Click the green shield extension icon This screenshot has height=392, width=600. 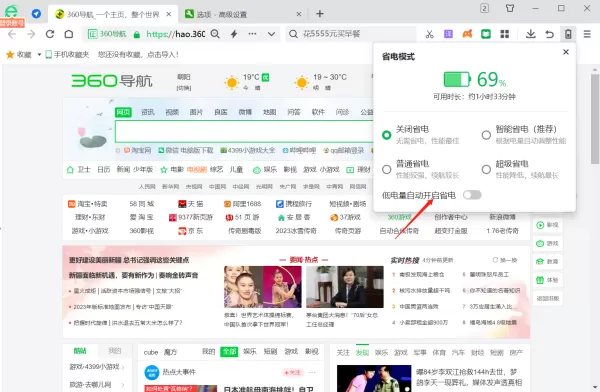486,34
